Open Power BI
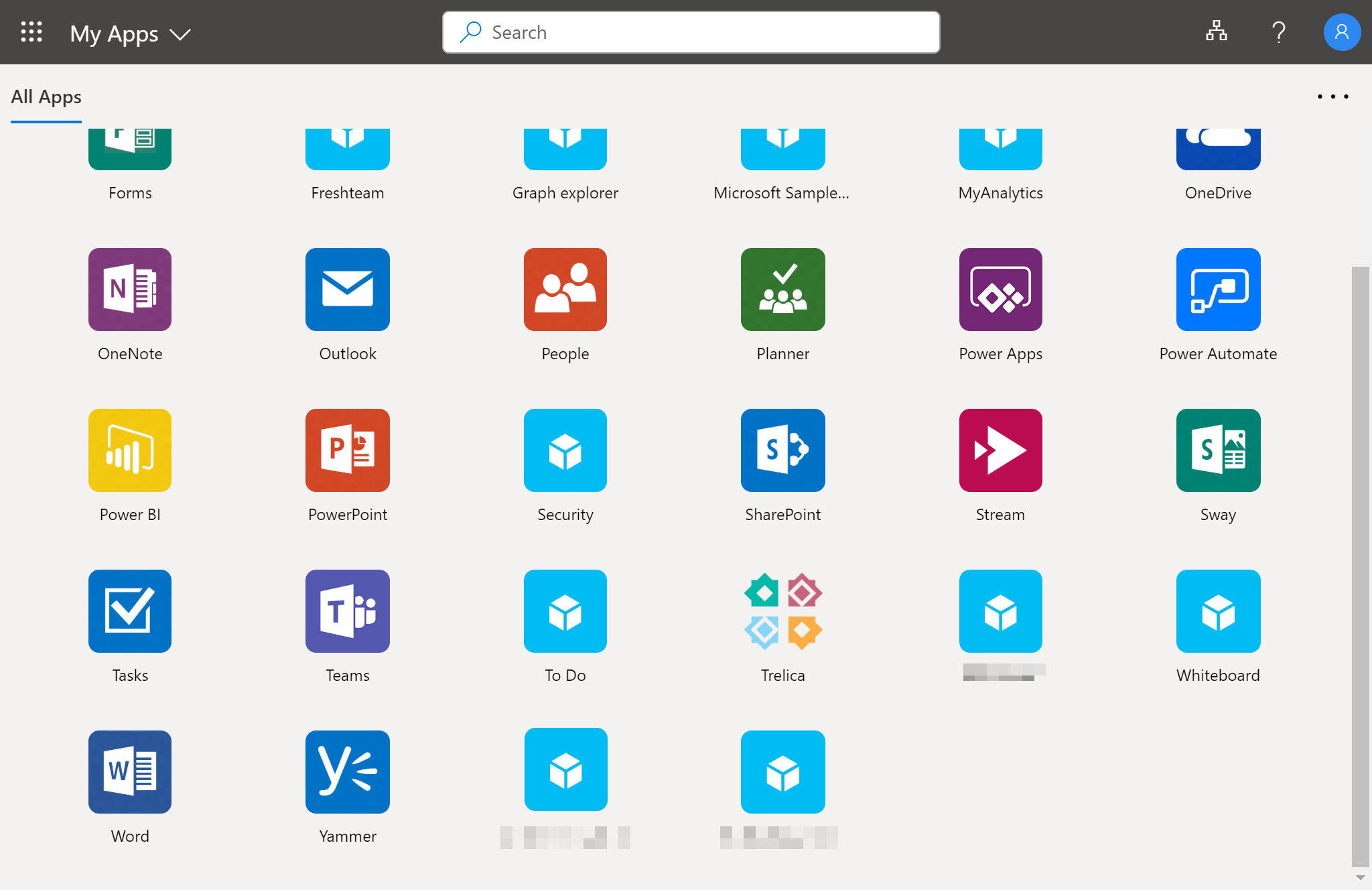The width and height of the screenshot is (1372, 890). pyautogui.click(x=130, y=450)
